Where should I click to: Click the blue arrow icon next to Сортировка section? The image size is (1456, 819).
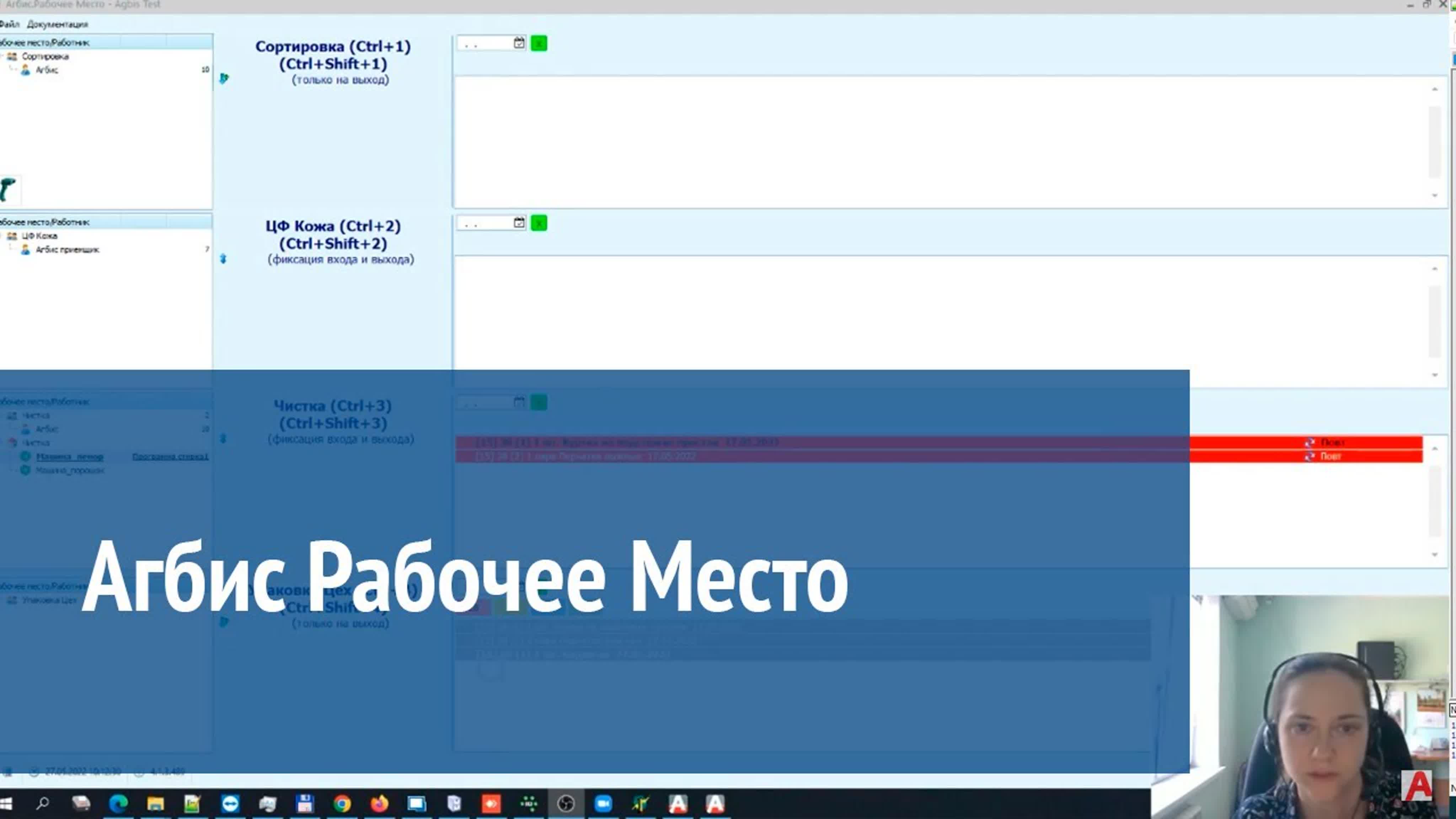[x=224, y=79]
